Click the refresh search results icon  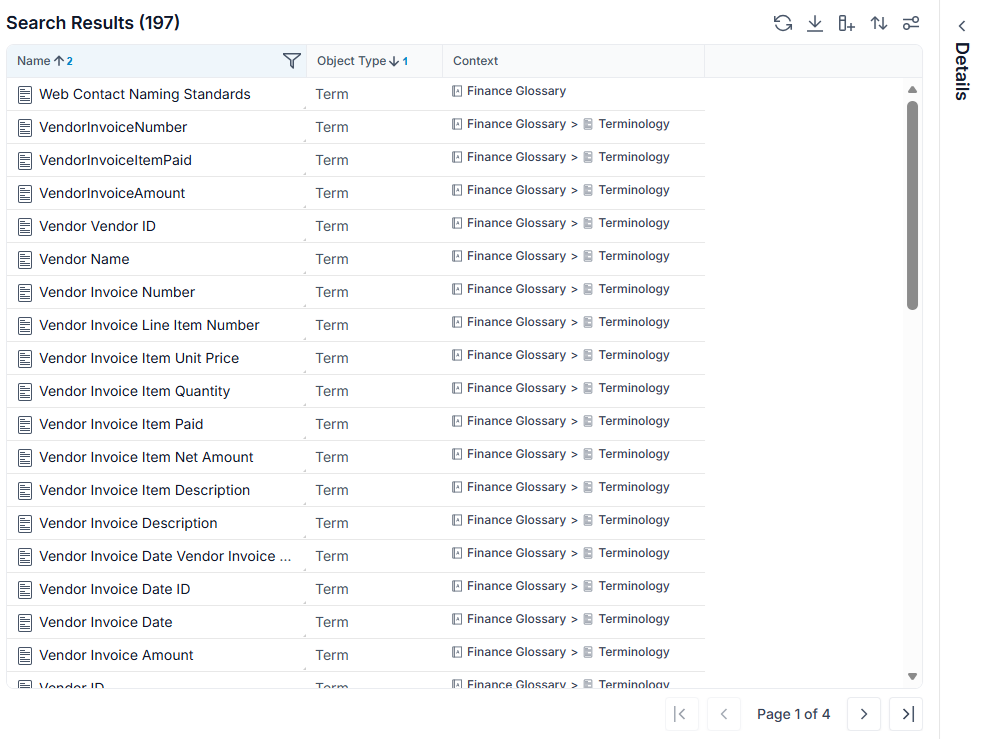783,23
